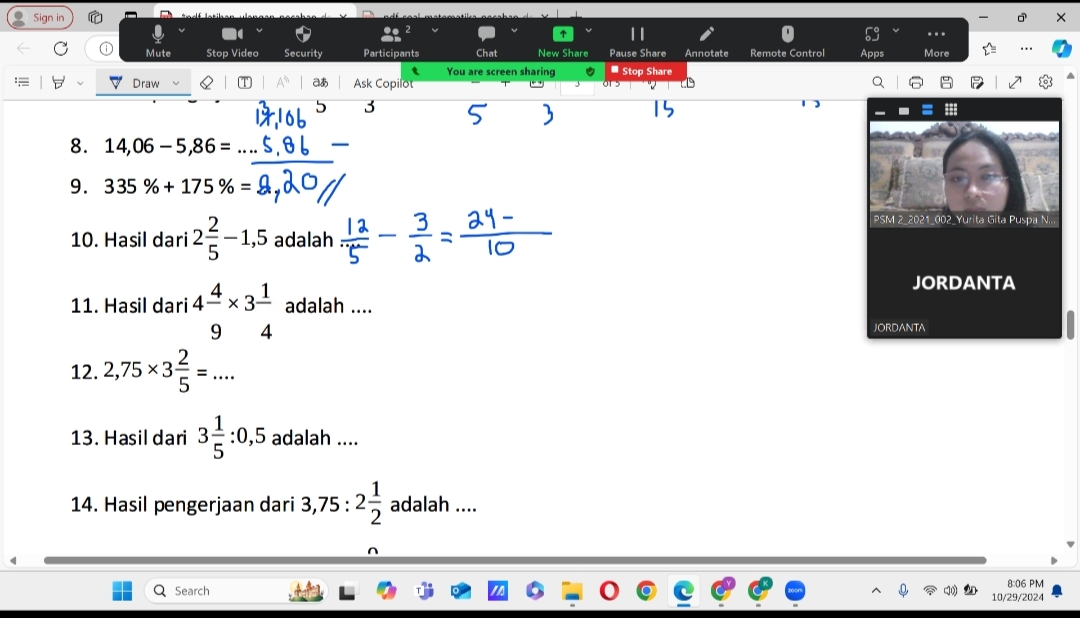
Task: Open PDF viewer settings gear
Action: tap(1046, 83)
